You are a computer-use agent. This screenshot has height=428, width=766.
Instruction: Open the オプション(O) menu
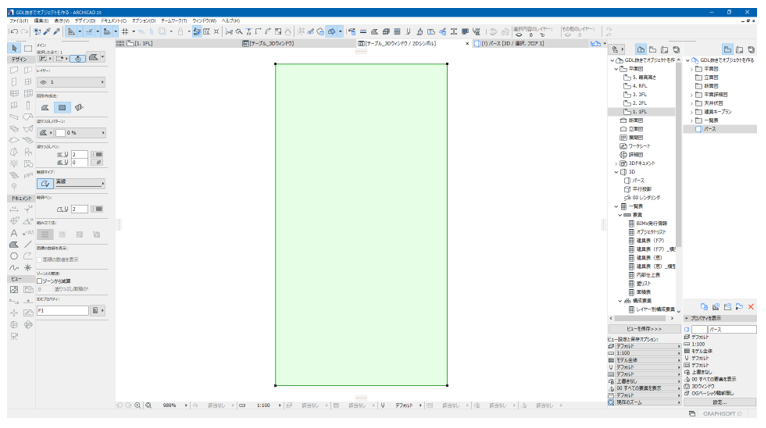point(144,21)
